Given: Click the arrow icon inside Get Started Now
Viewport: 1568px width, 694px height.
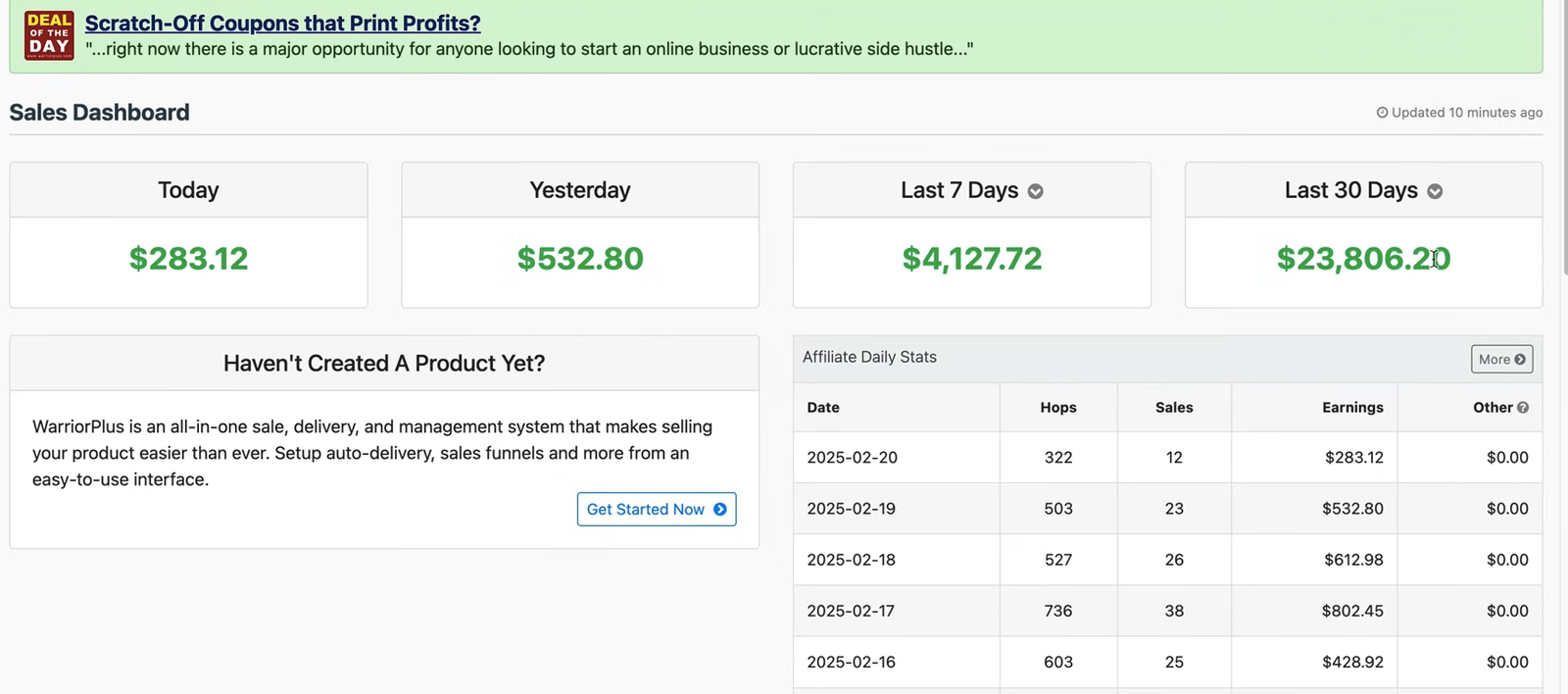Looking at the screenshot, I should [720, 510].
